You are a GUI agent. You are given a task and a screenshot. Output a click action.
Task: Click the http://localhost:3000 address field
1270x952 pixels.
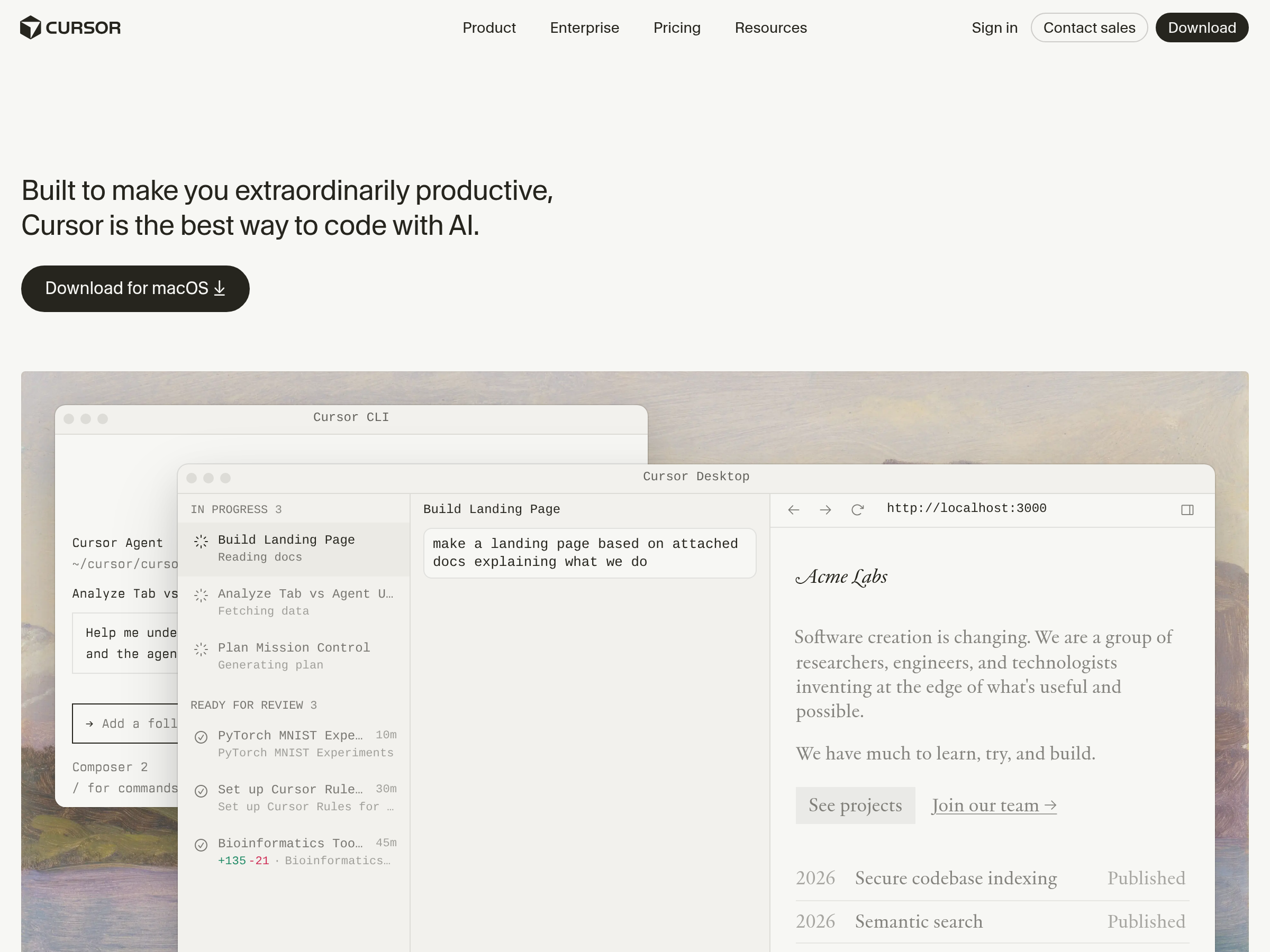(966, 508)
